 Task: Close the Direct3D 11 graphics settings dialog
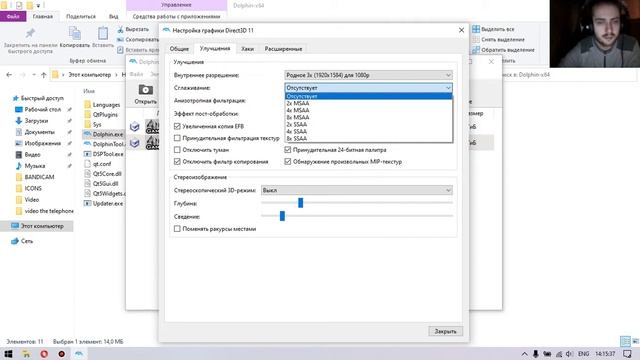pos(461,30)
